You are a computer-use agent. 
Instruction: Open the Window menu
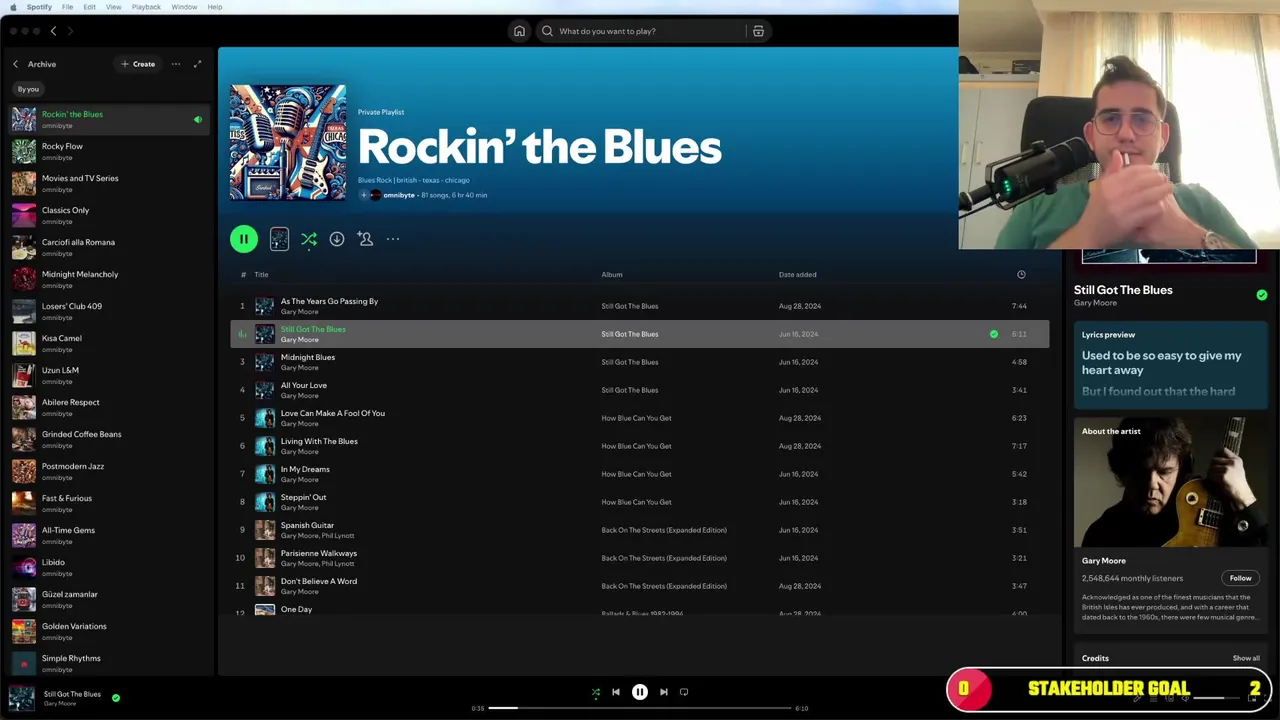pos(184,7)
